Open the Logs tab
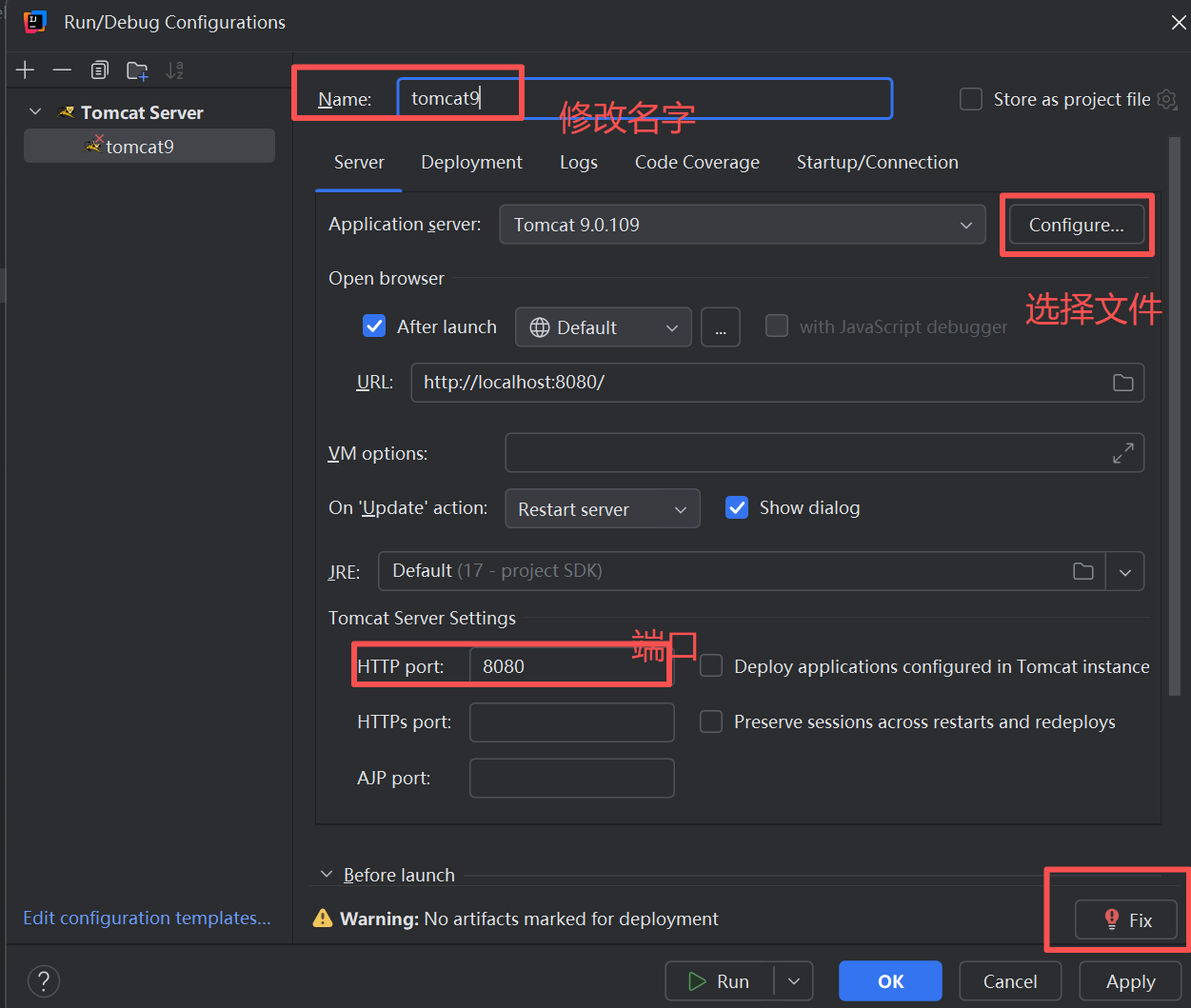Screen dimensions: 1191x1008 (579, 162)
